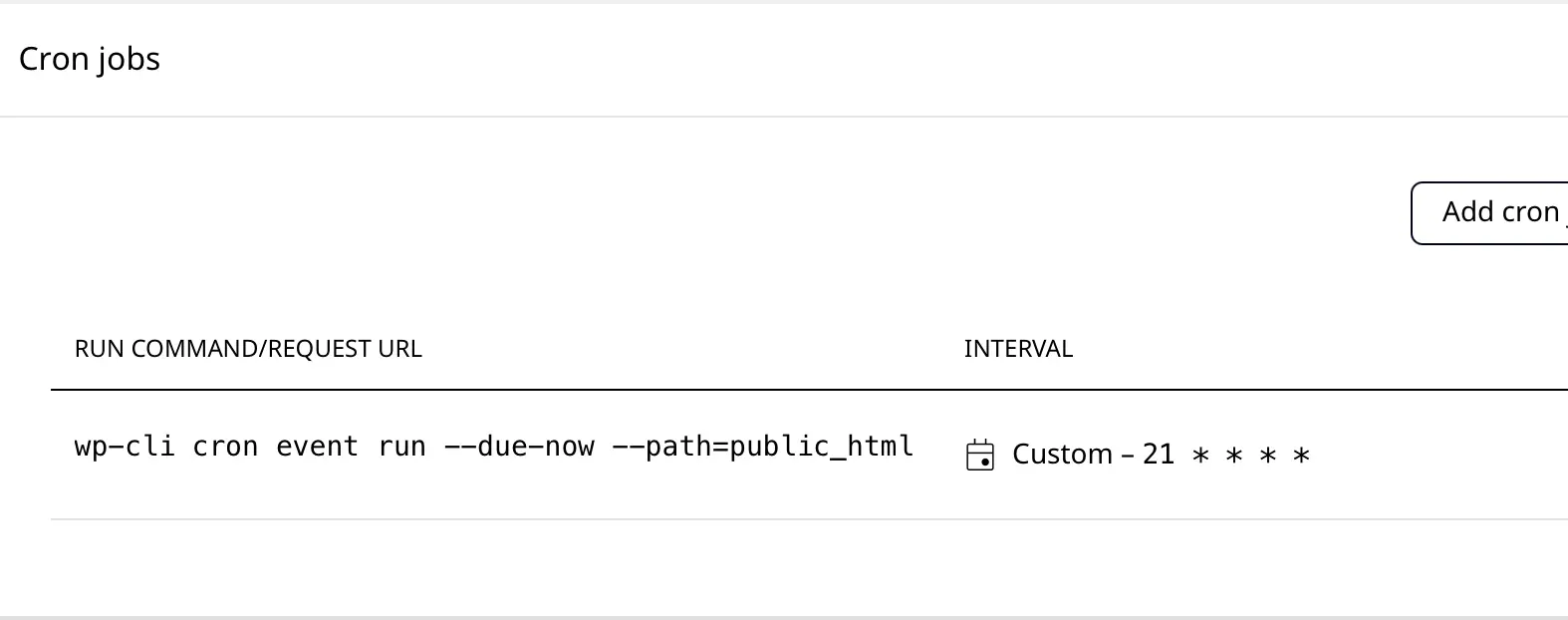The height and width of the screenshot is (620, 1568).
Task: Click the RUN COMMAND/REQUEST URL column header
Action: (248, 349)
